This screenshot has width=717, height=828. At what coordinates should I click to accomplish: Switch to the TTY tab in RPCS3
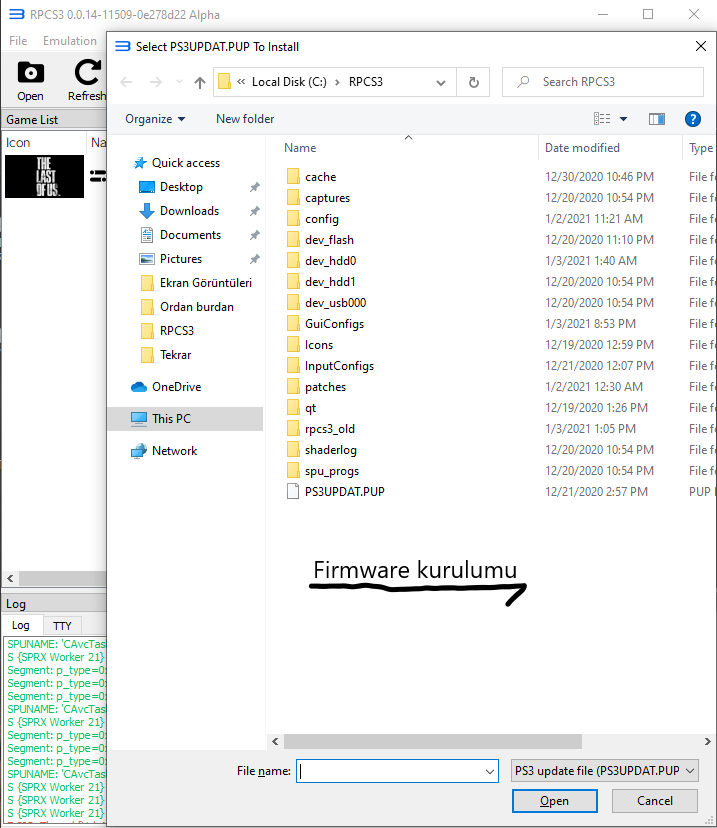62,626
